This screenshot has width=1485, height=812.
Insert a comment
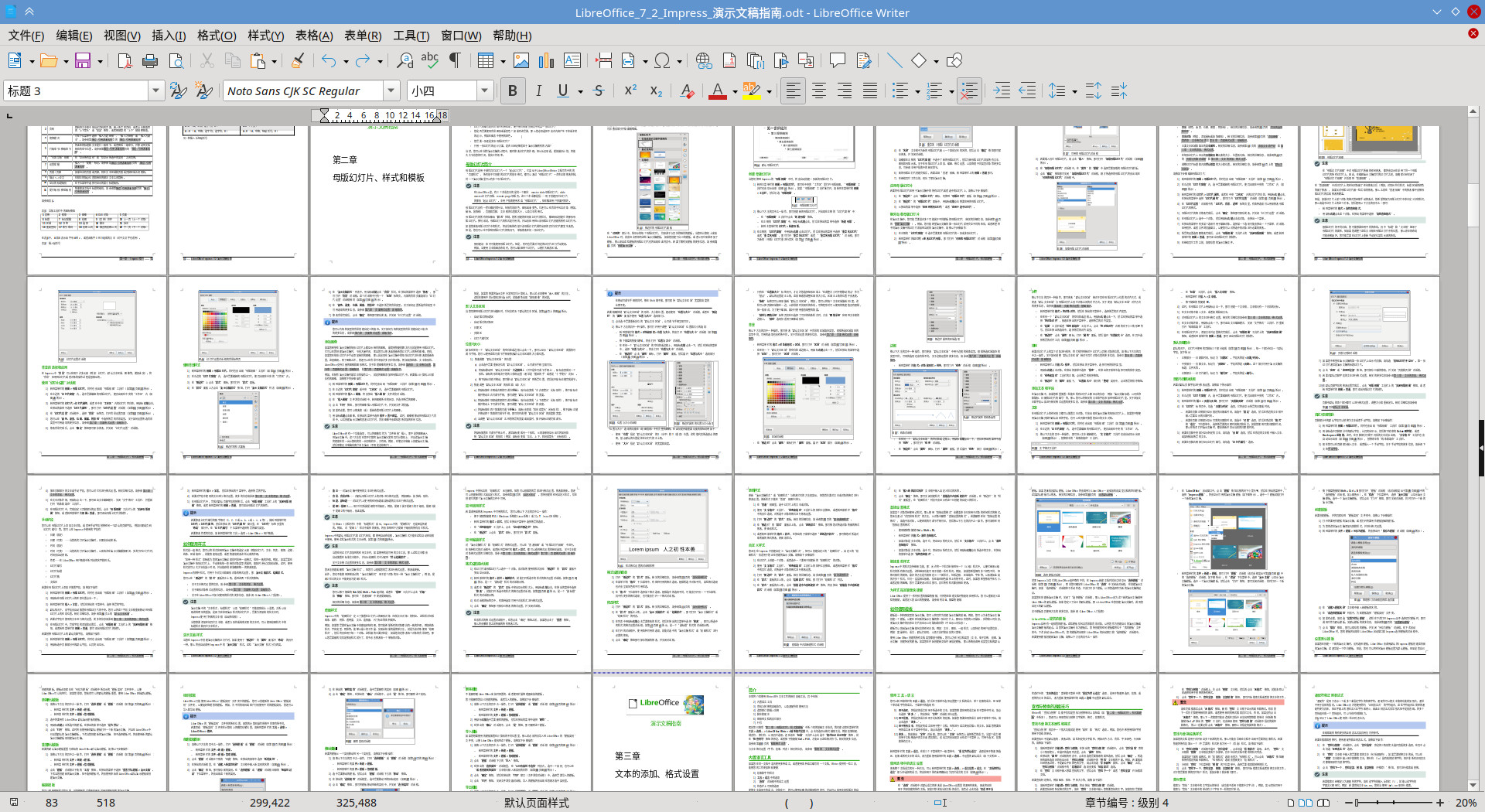tap(837, 60)
